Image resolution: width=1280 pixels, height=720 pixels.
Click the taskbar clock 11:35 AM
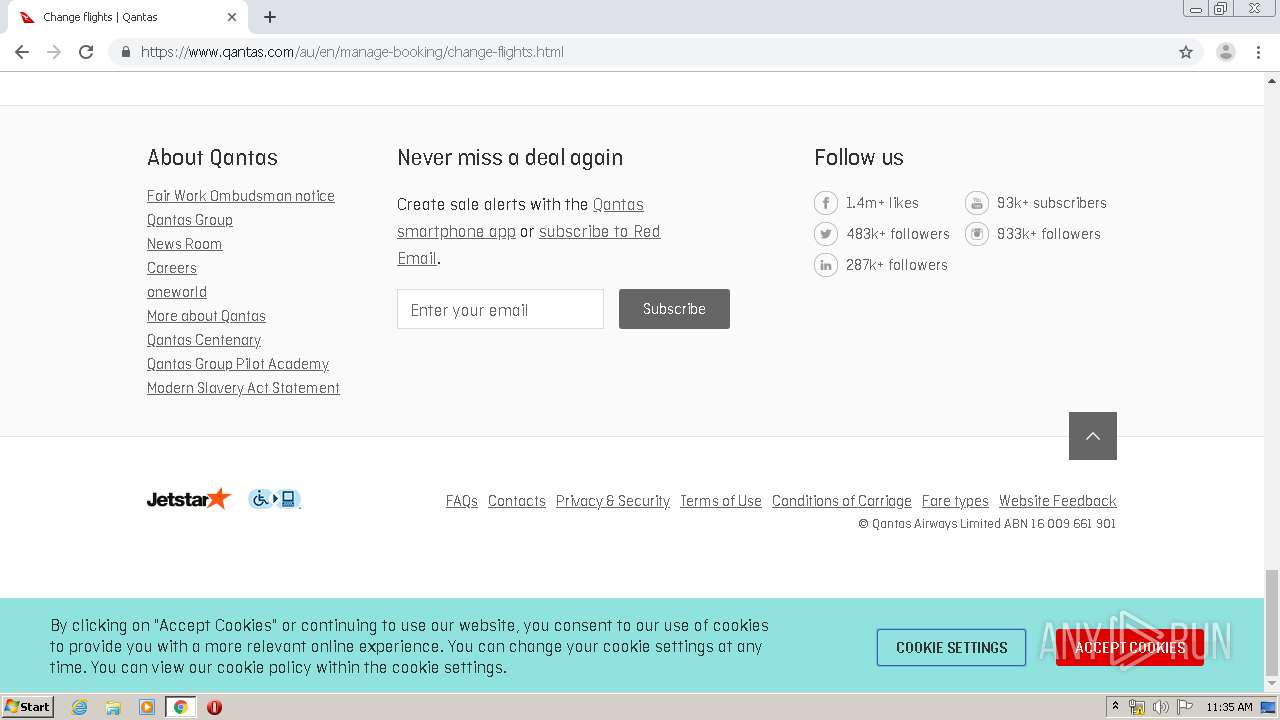(x=1229, y=707)
